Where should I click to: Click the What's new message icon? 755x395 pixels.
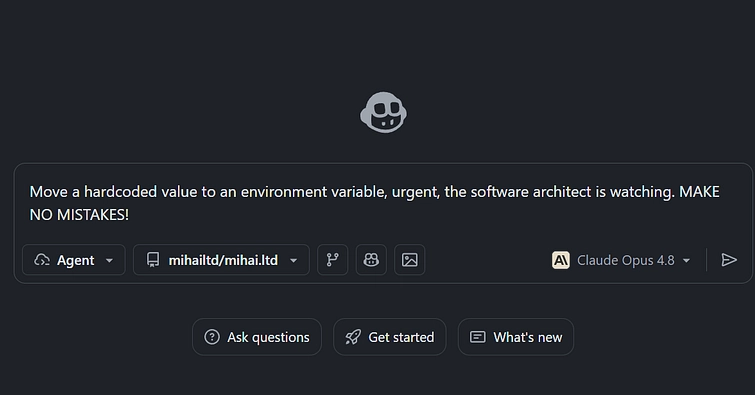[478, 337]
